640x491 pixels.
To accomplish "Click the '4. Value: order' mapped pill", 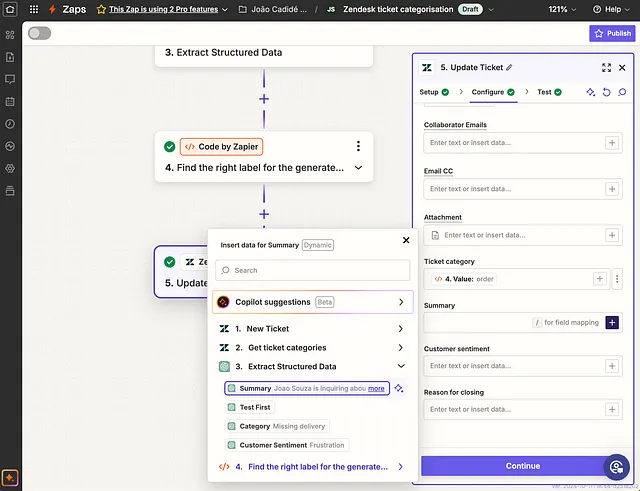I will [x=464, y=279].
